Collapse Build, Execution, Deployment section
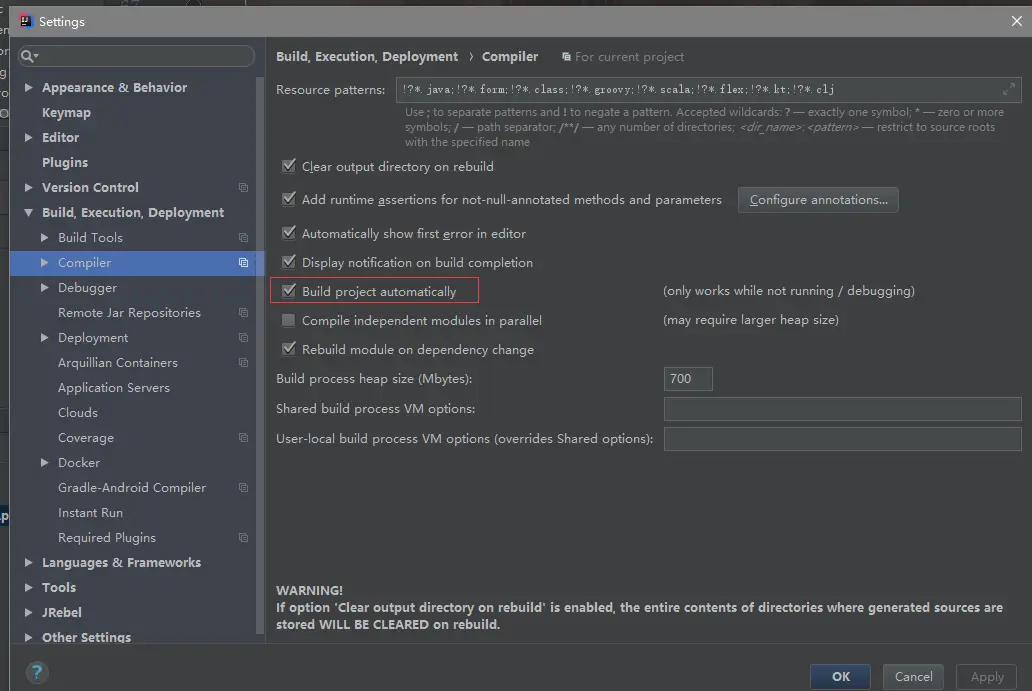The image size is (1032, 691). (x=28, y=213)
